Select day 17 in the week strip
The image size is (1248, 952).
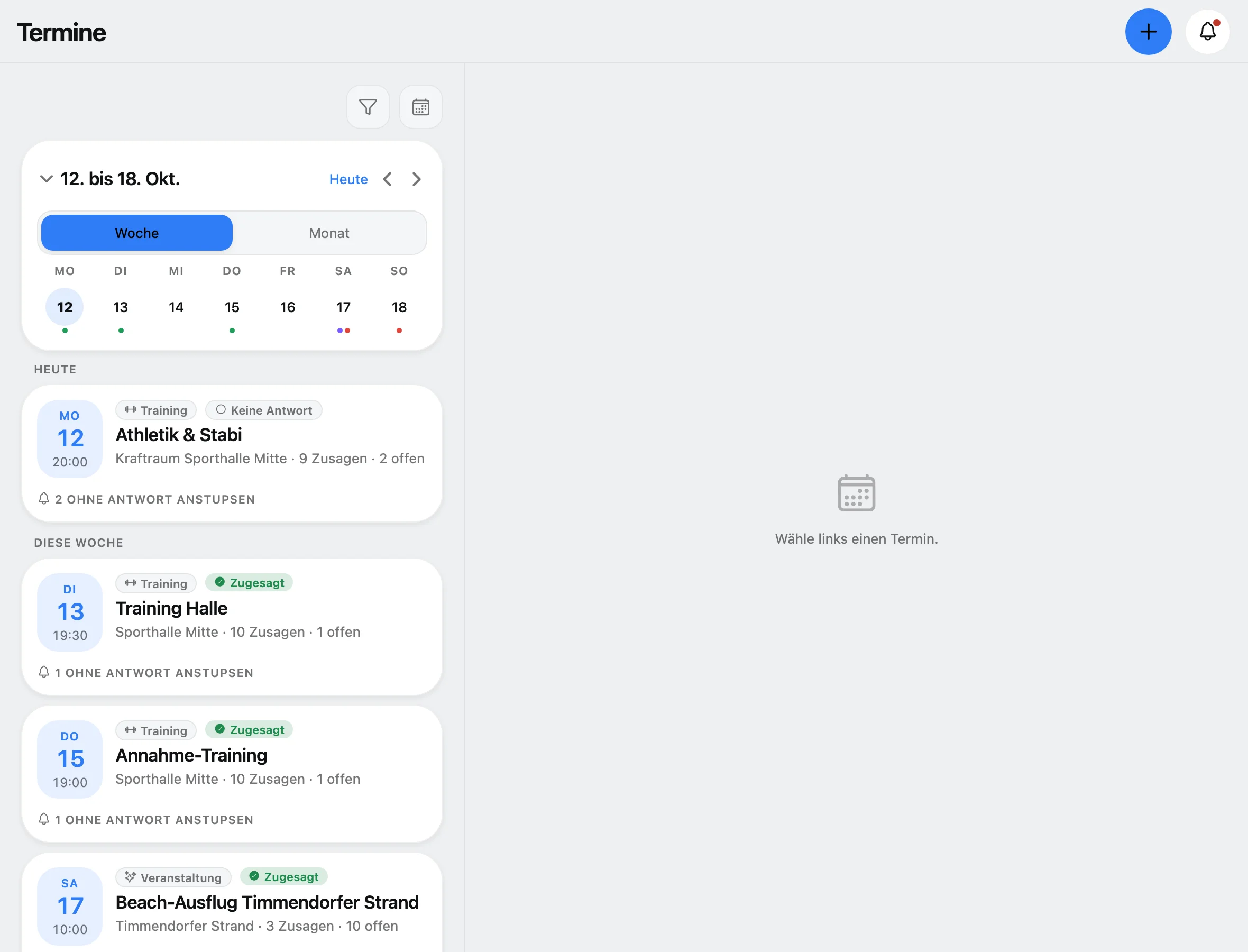(x=343, y=307)
